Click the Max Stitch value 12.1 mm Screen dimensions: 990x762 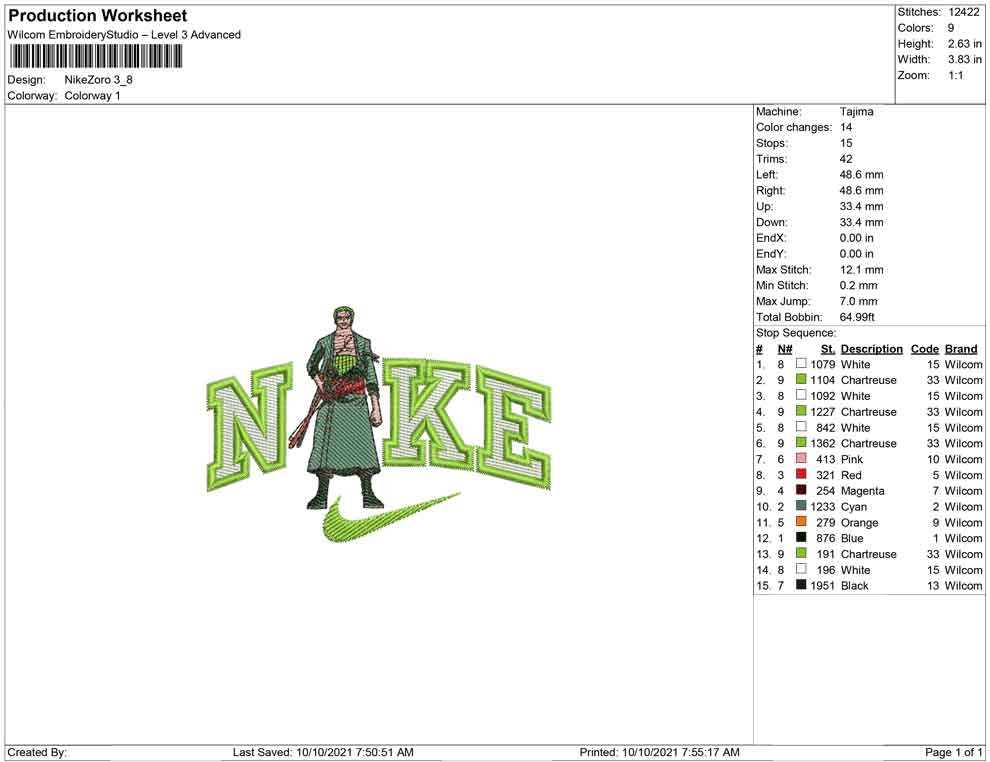(x=861, y=270)
